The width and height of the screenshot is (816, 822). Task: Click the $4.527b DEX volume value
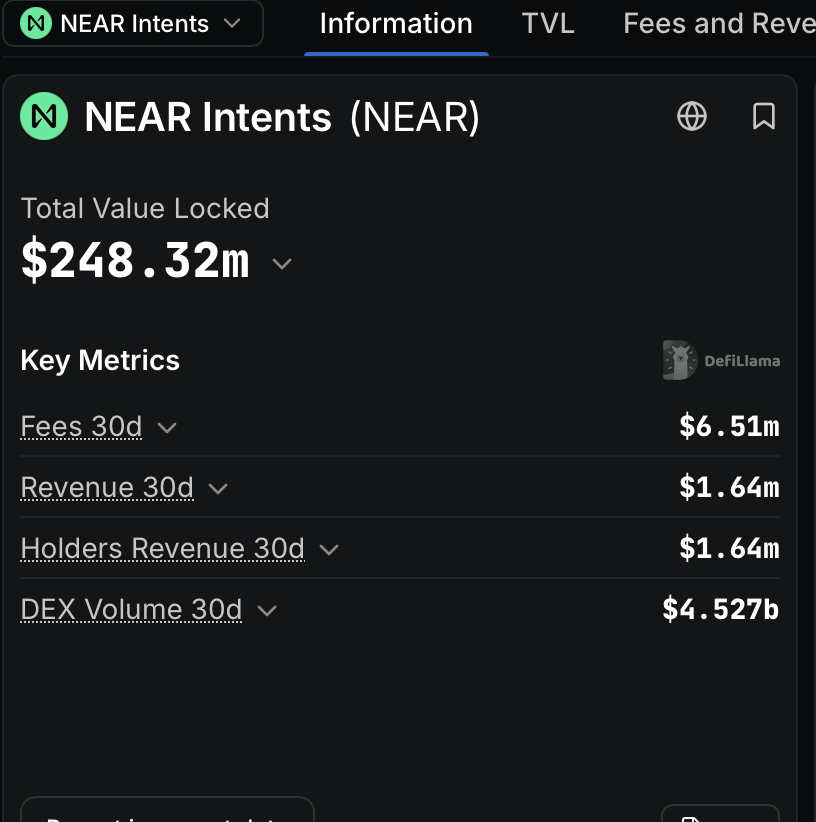pyautogui.click(x=721, y=609)
